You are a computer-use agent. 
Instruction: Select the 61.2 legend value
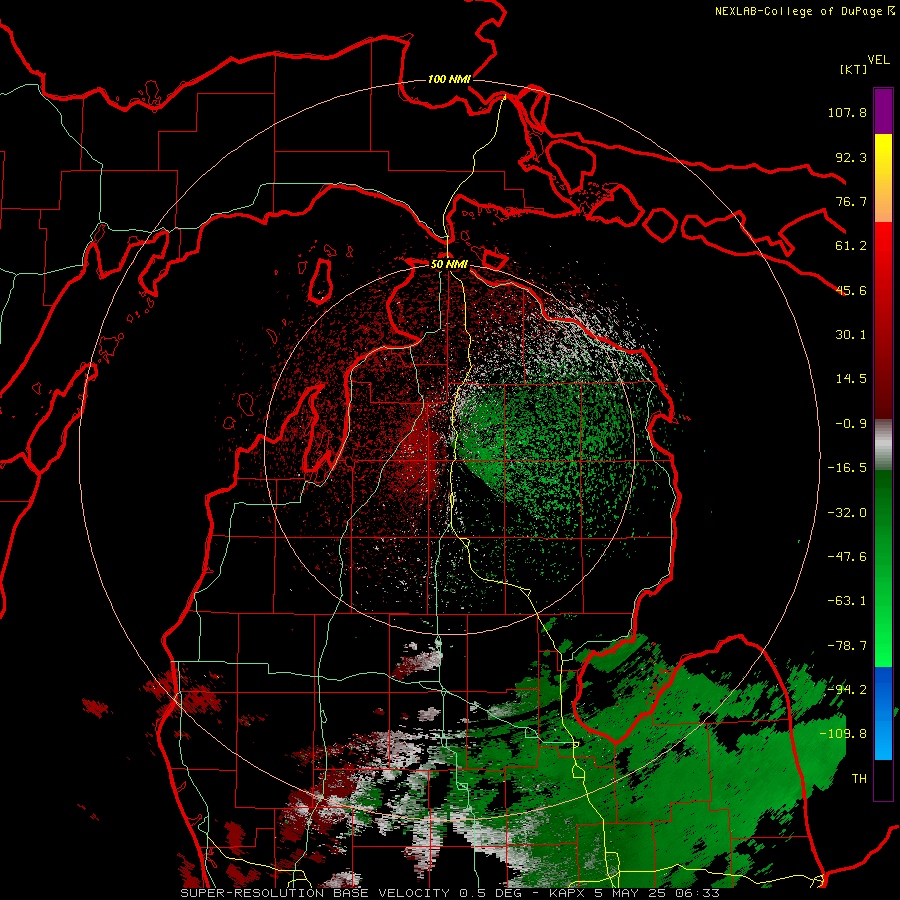pos(851,246)
